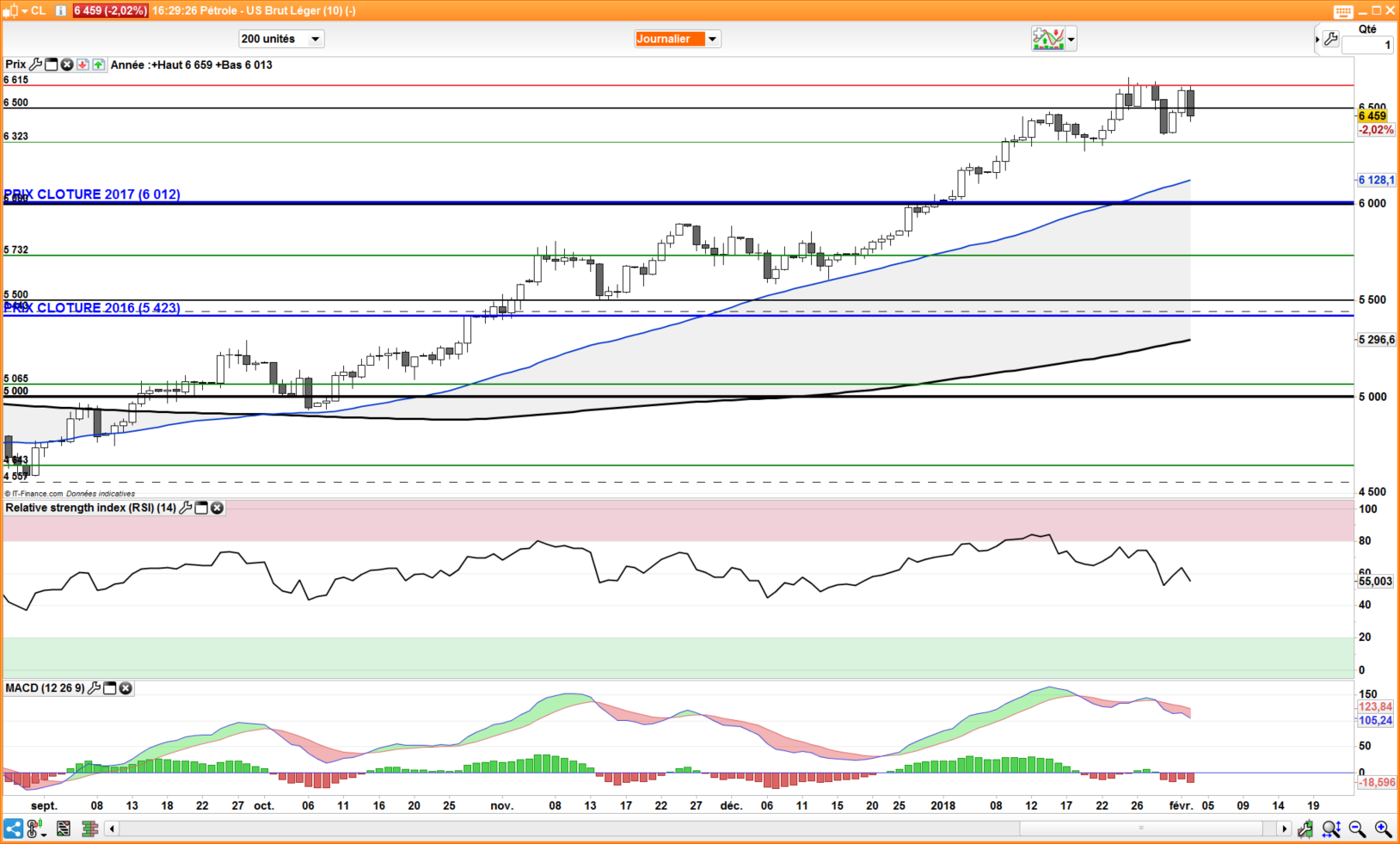Open the on-screen keyboard icon
This screenshot has height=844, width=1400.
pyautogui.click(x=1343, y=11)
